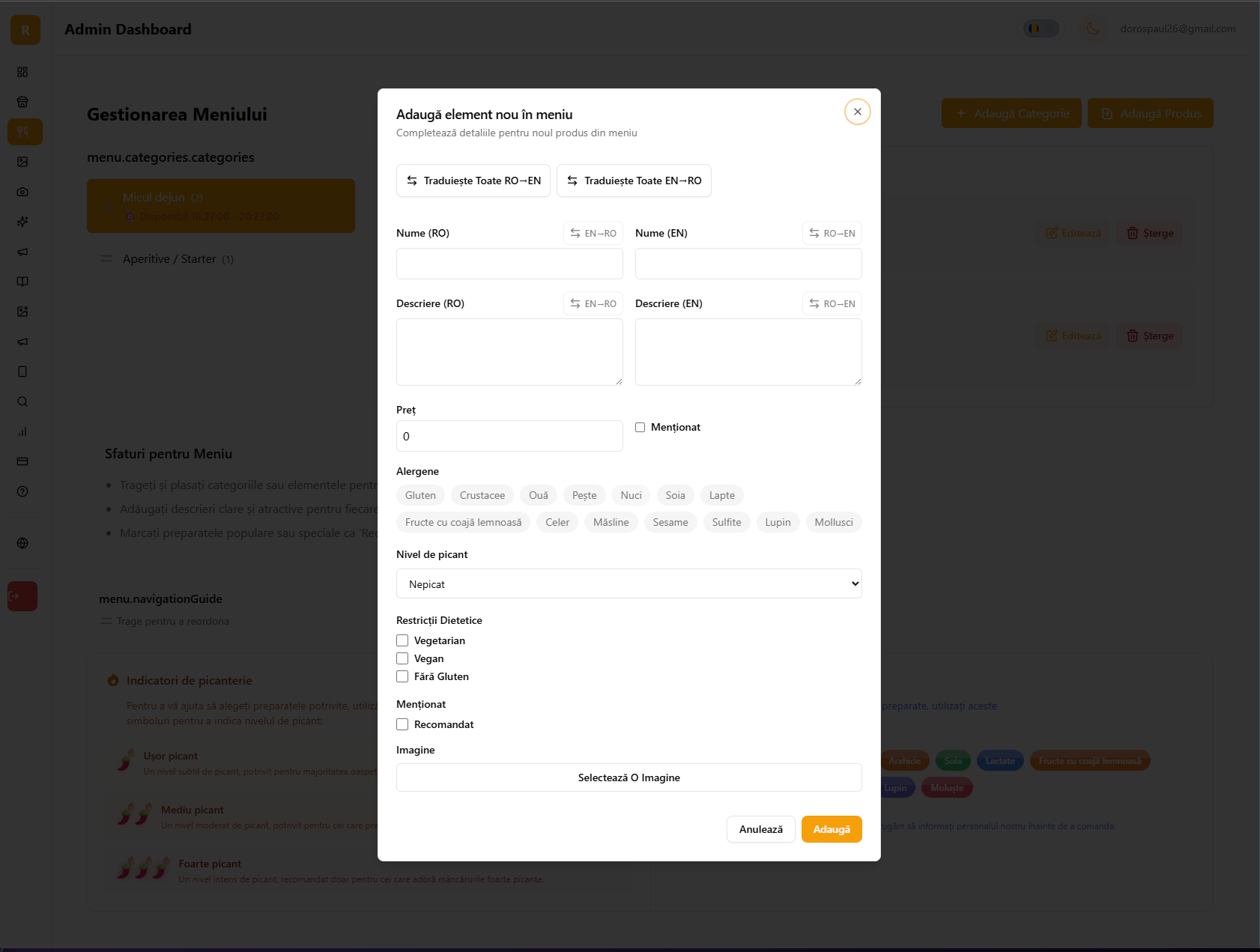Viewport: 1260px width, 952px height.
Task: Tick the Fără Gluten checkbox
Action: click(x=402, y=676)
